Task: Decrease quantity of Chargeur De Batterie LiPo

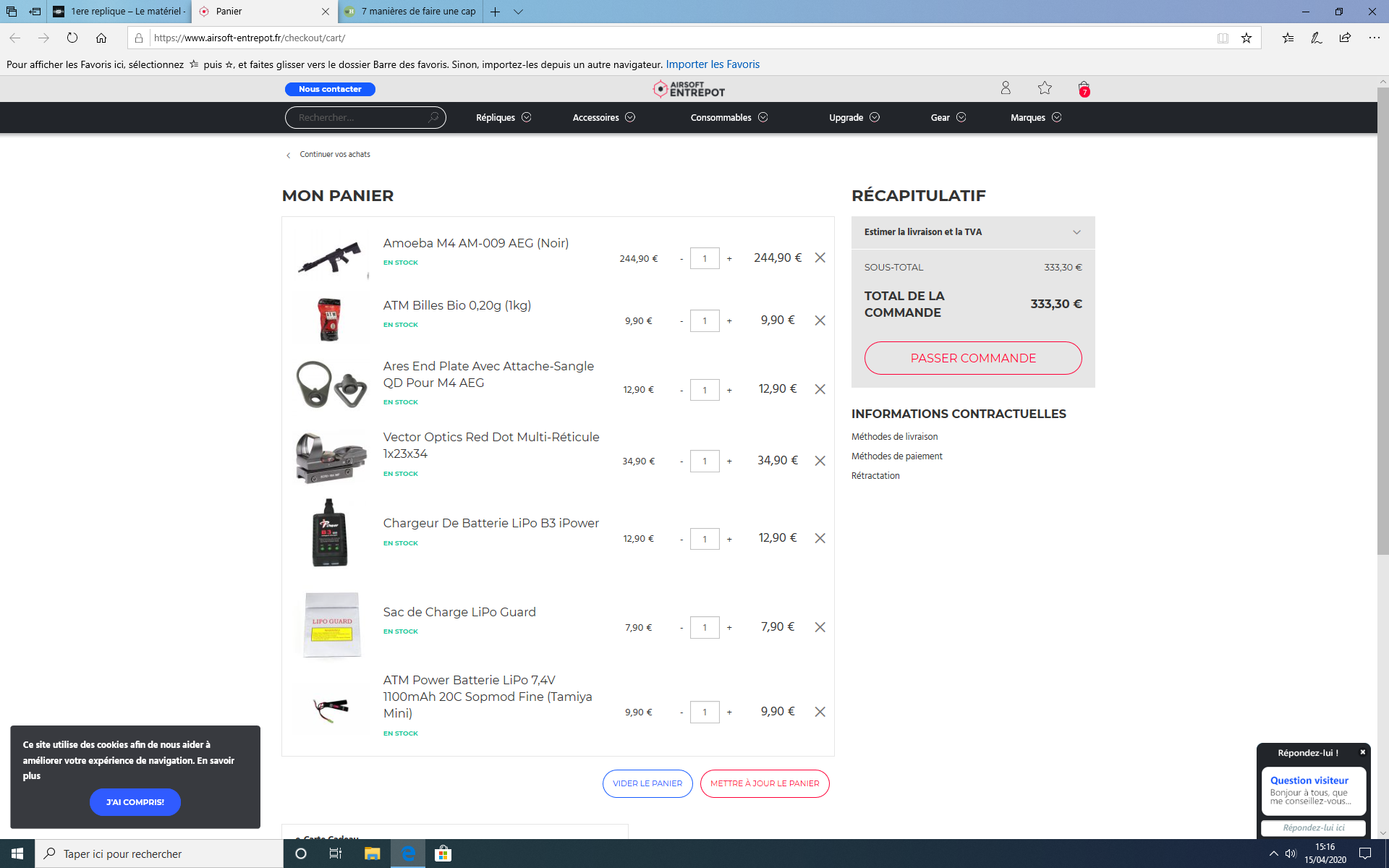Action: tap(681, 540)
